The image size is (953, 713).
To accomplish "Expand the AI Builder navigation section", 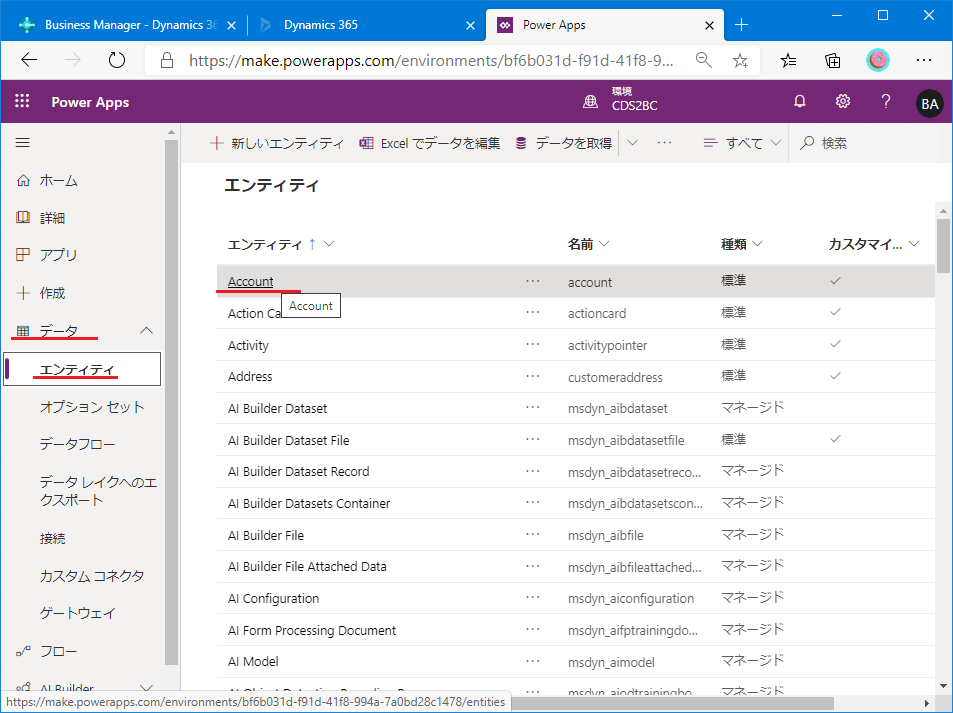I will tap(146, 688).
